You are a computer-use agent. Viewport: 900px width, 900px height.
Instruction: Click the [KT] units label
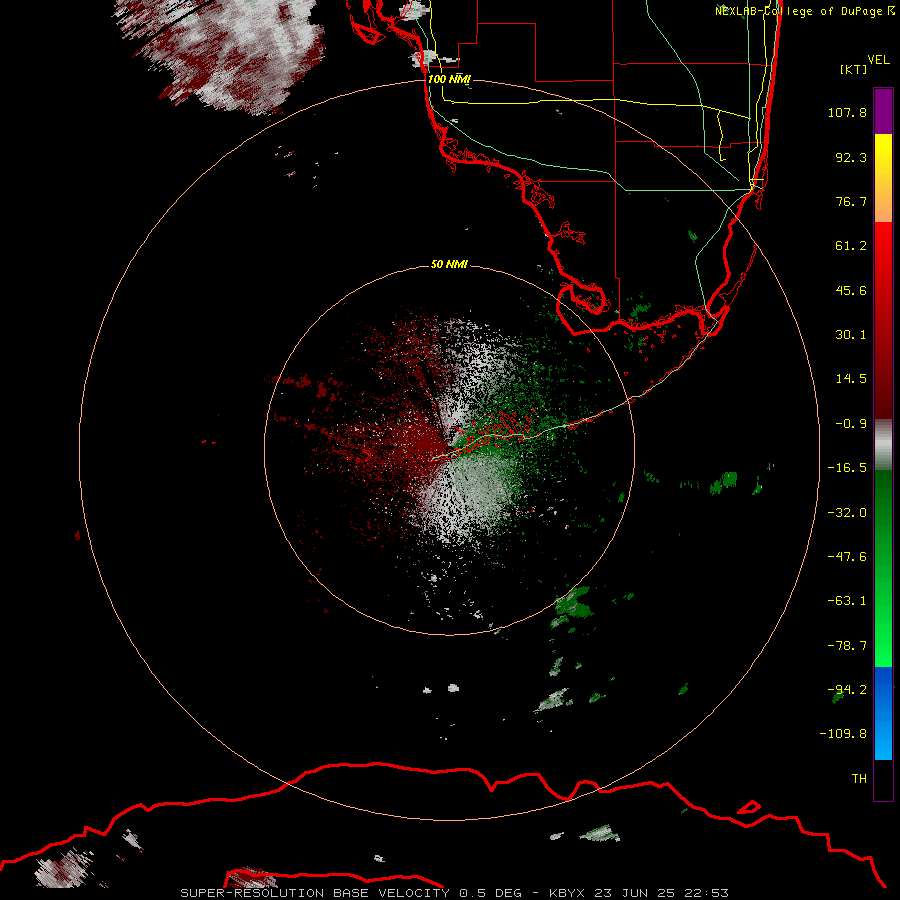pyautogui.click(x=853, y=69)
